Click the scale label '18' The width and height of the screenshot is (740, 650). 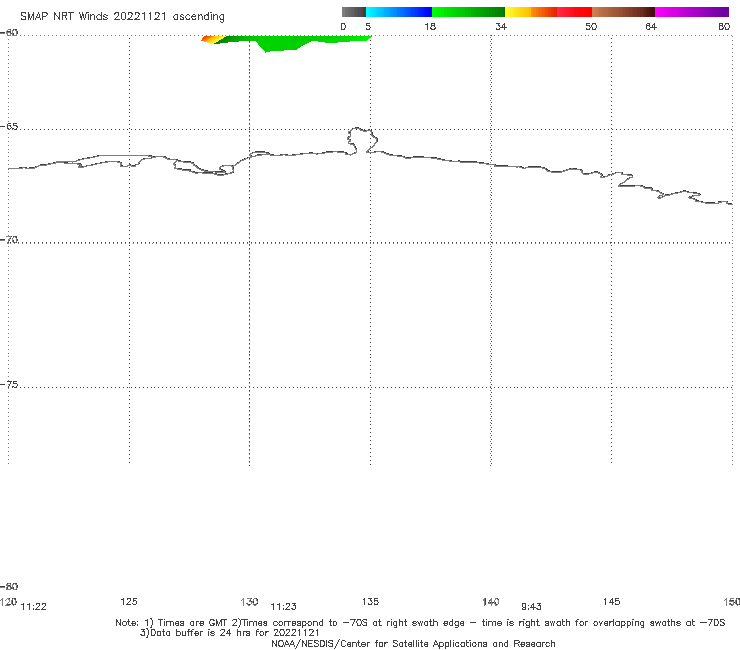(430, 26)
